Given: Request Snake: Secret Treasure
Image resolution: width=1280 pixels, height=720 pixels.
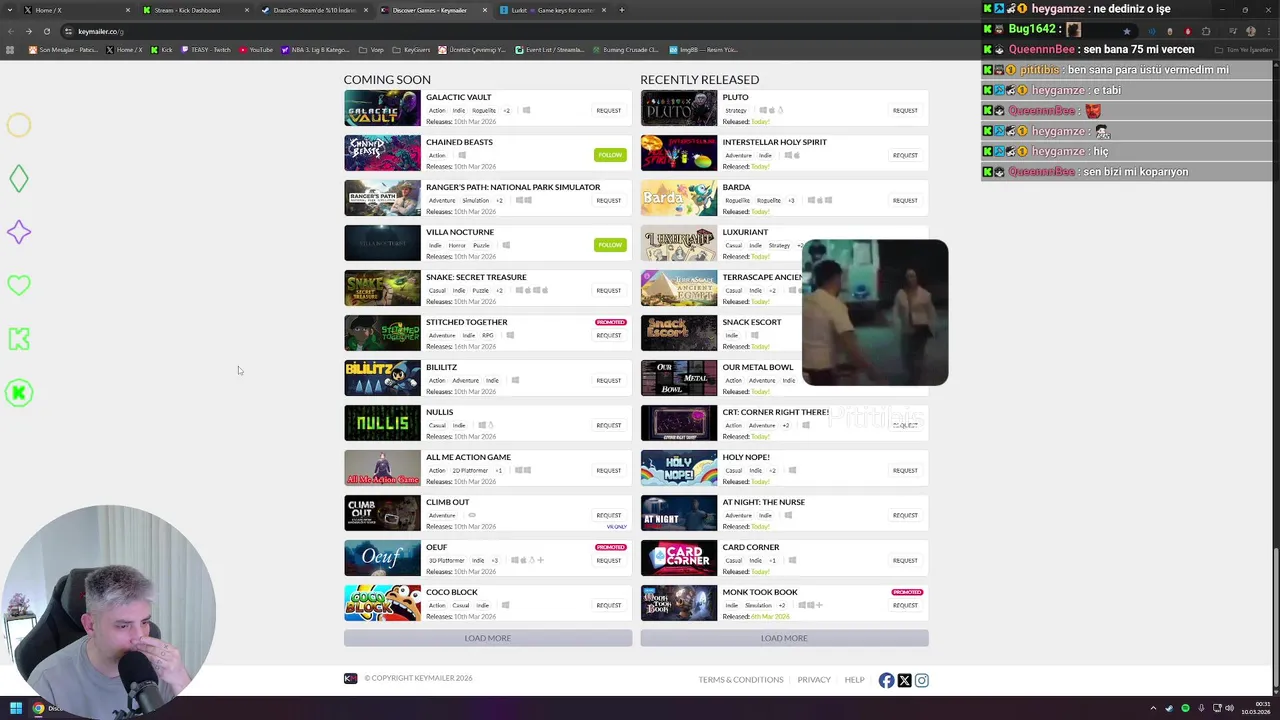Looking at the screenshot, I should (609, 290).
